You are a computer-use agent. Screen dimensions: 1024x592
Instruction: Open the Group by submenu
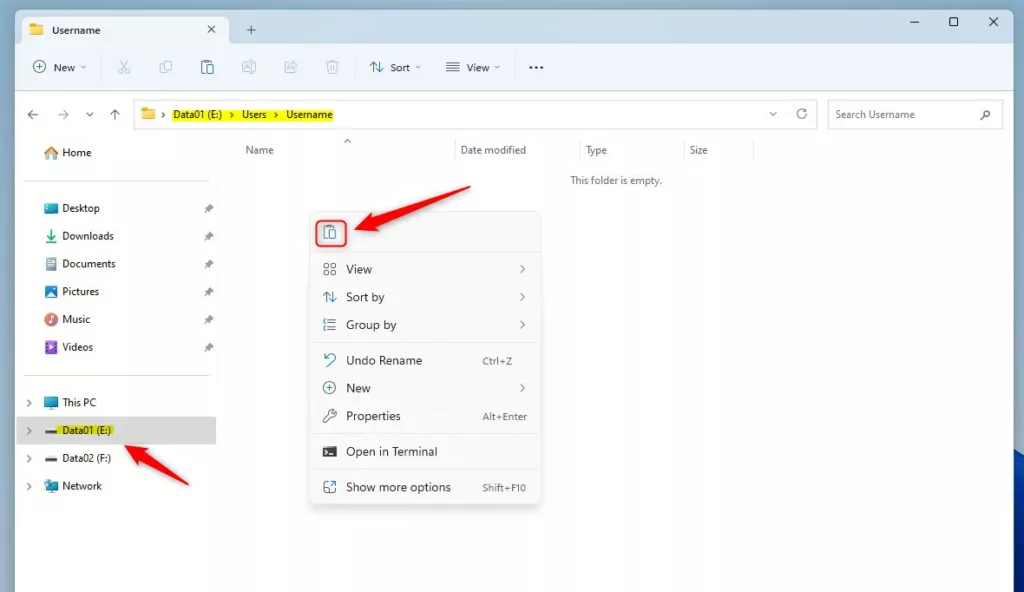425,325
